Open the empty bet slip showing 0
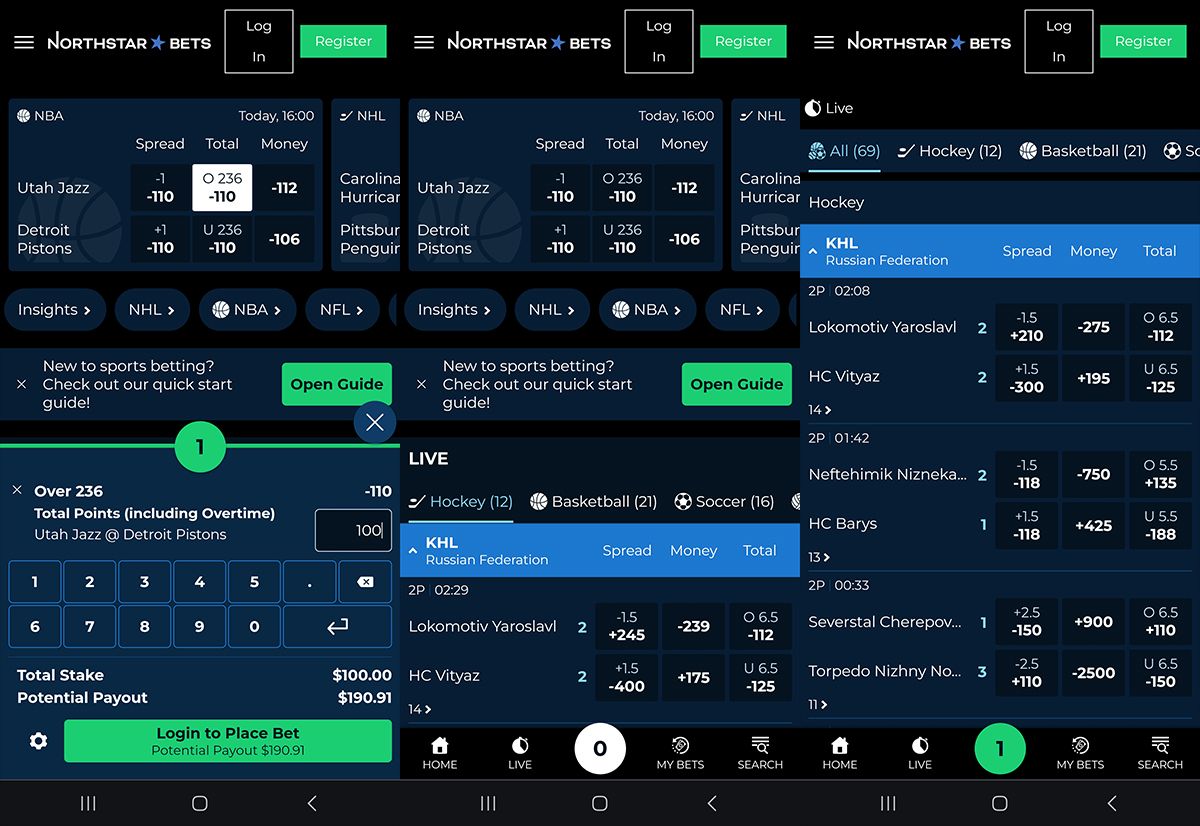The image size is (1200, 826). pos(600,749)
